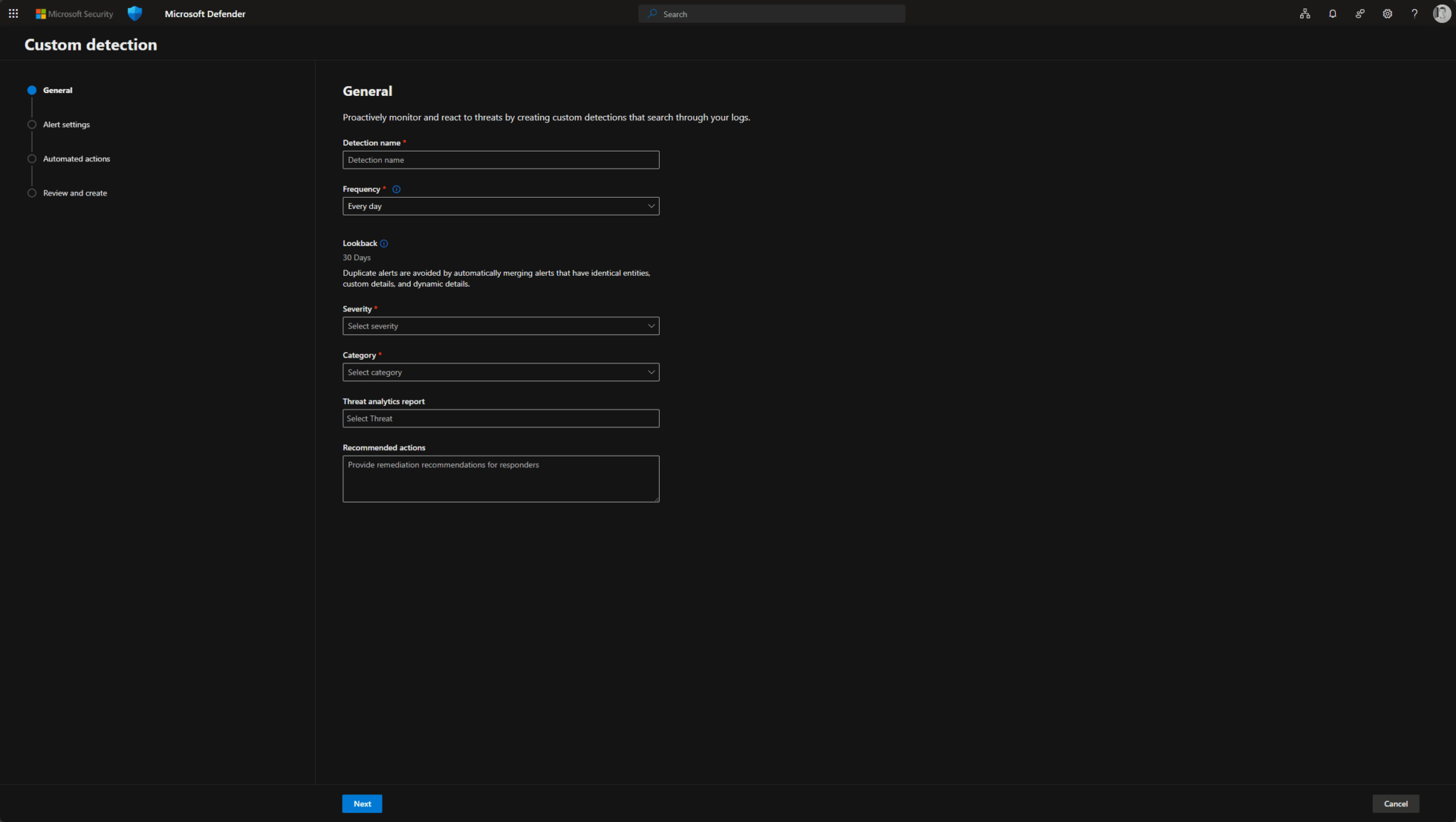This screenshot has height=822, width=1456.
Task: Click the Microsoft Security branding link
Action: [x=74, y=14]
